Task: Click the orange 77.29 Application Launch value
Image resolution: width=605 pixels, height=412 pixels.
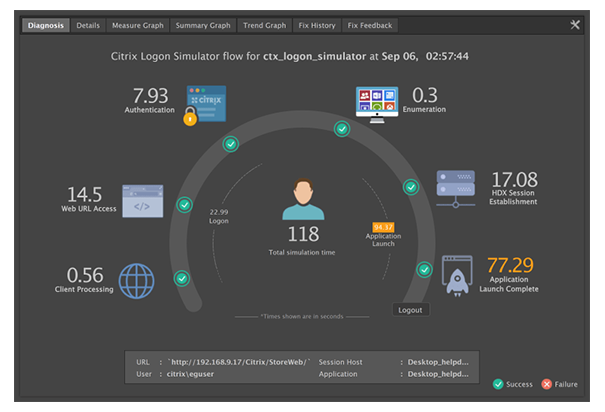Action: pos(510,265)
